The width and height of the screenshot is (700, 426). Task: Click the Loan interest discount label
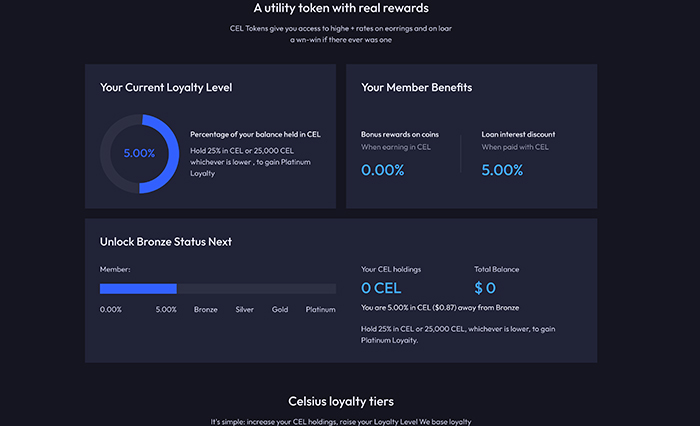coord(518,134)
